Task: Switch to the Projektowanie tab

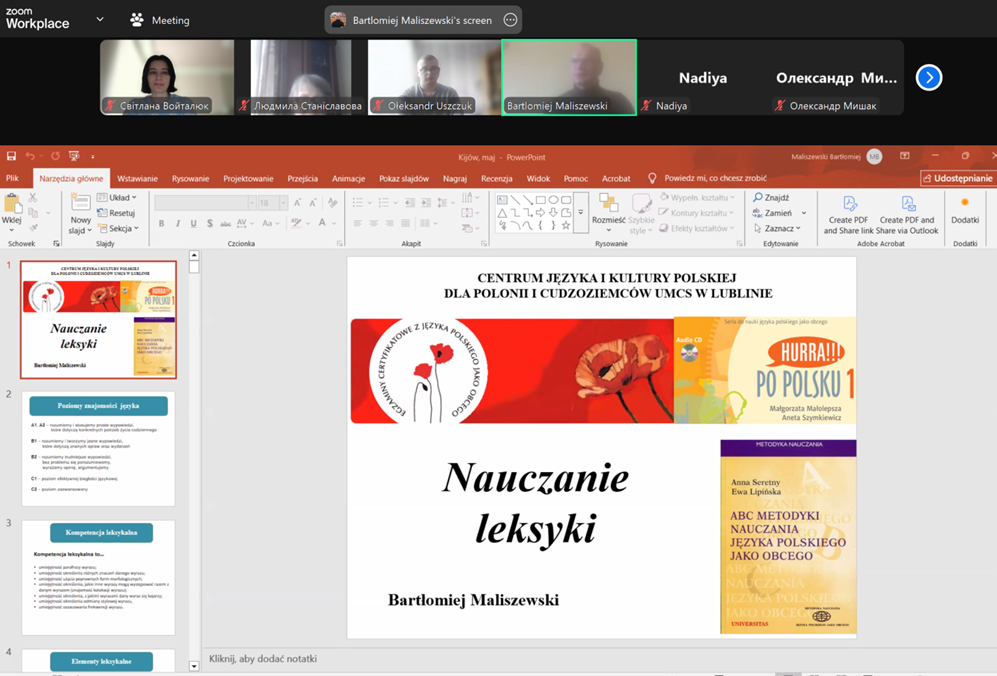Action: pyautogui.click(x=248, y=179)
